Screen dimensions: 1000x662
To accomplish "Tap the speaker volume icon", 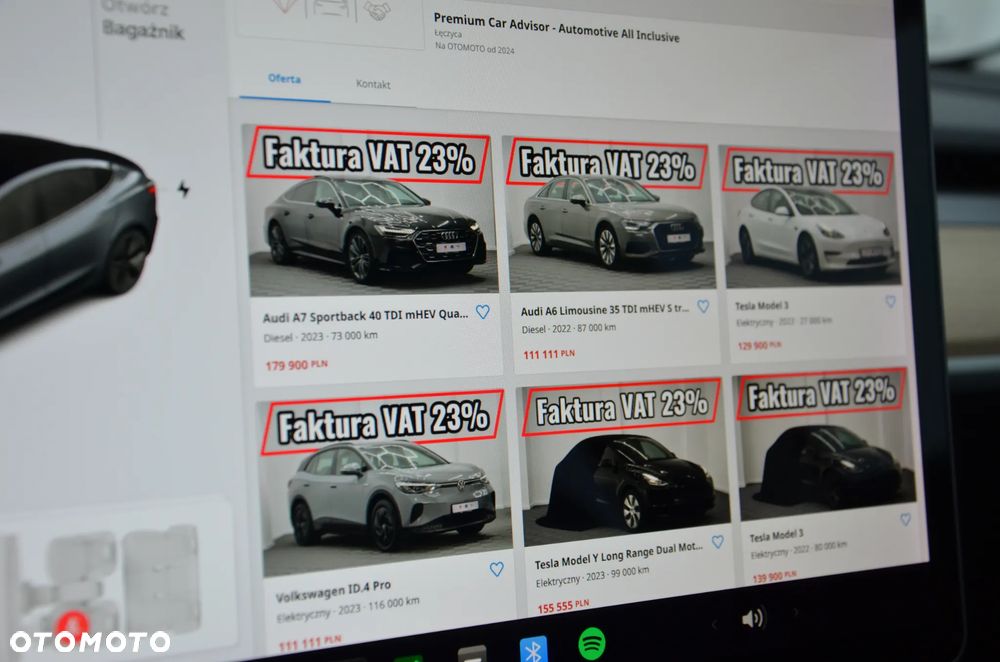I will 753,617.
